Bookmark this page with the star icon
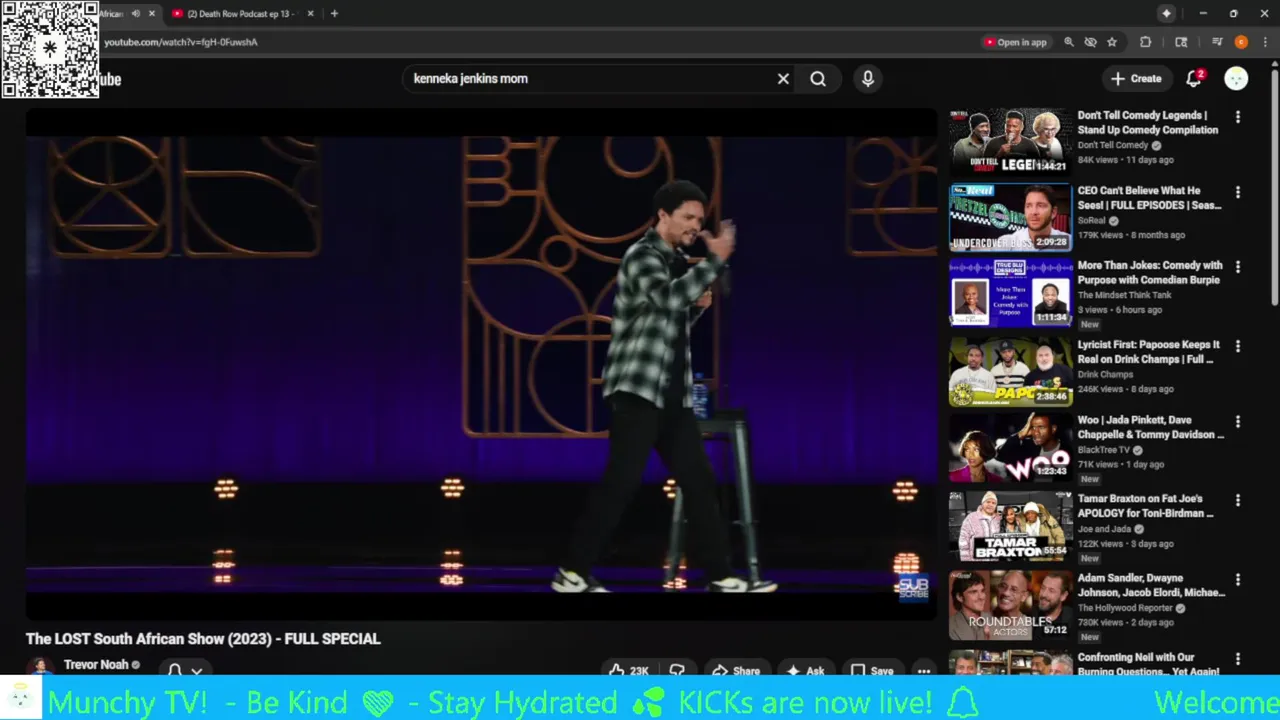 [1111, 42]
